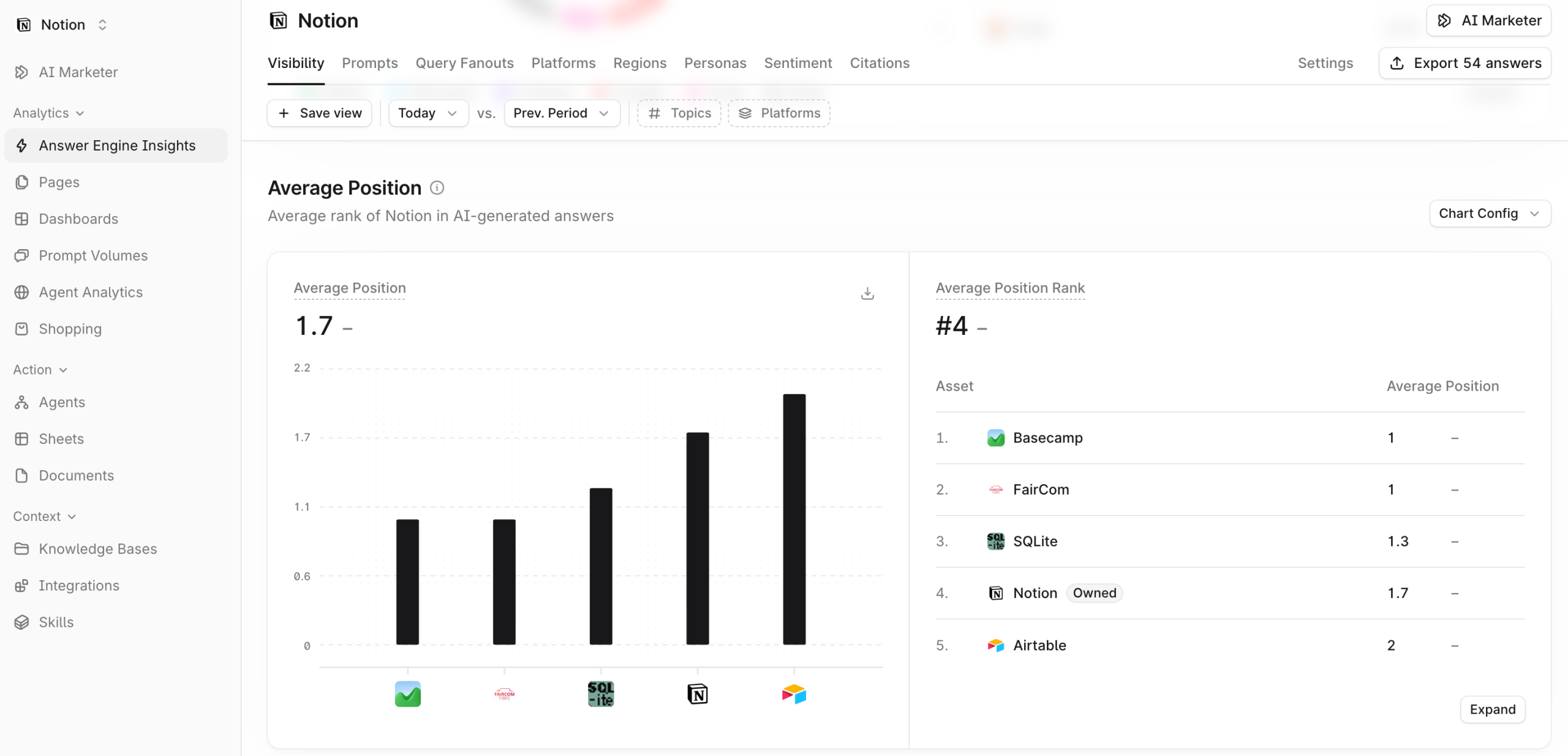The image size is (1568, 756).
Task: Click the Basecamp logo under the chart
Action: (x=408, y=694)
